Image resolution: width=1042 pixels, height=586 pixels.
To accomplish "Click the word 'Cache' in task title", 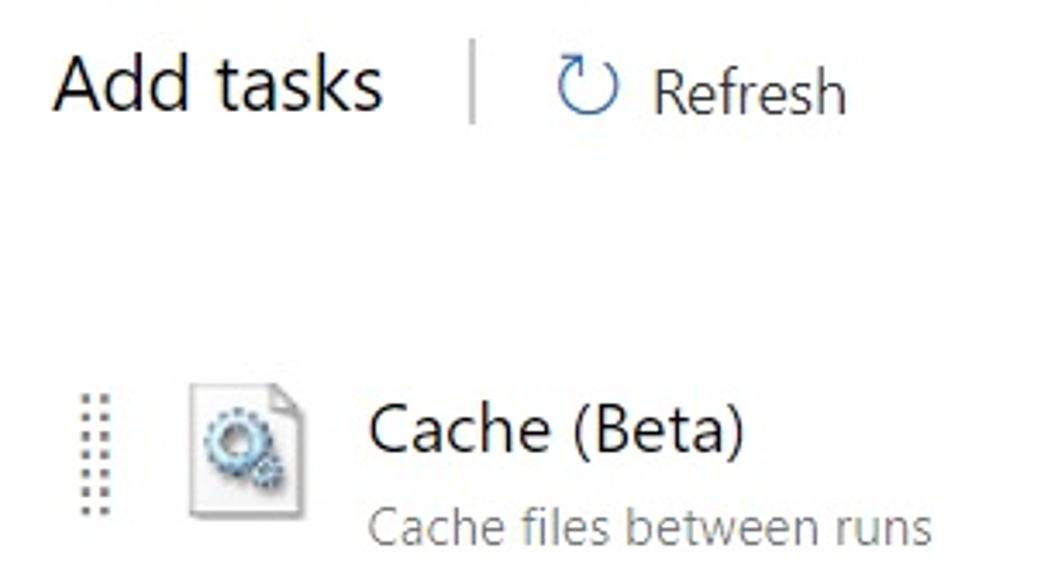I will (459, 430).
